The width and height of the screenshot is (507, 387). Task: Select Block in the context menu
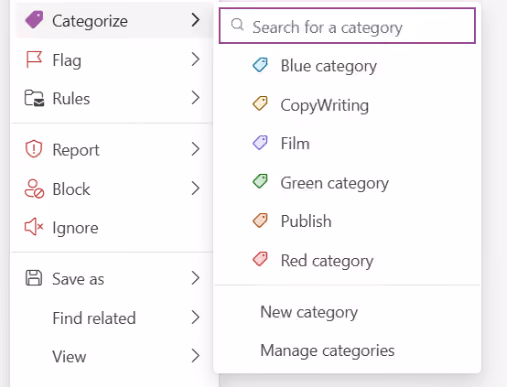[113, 189]
